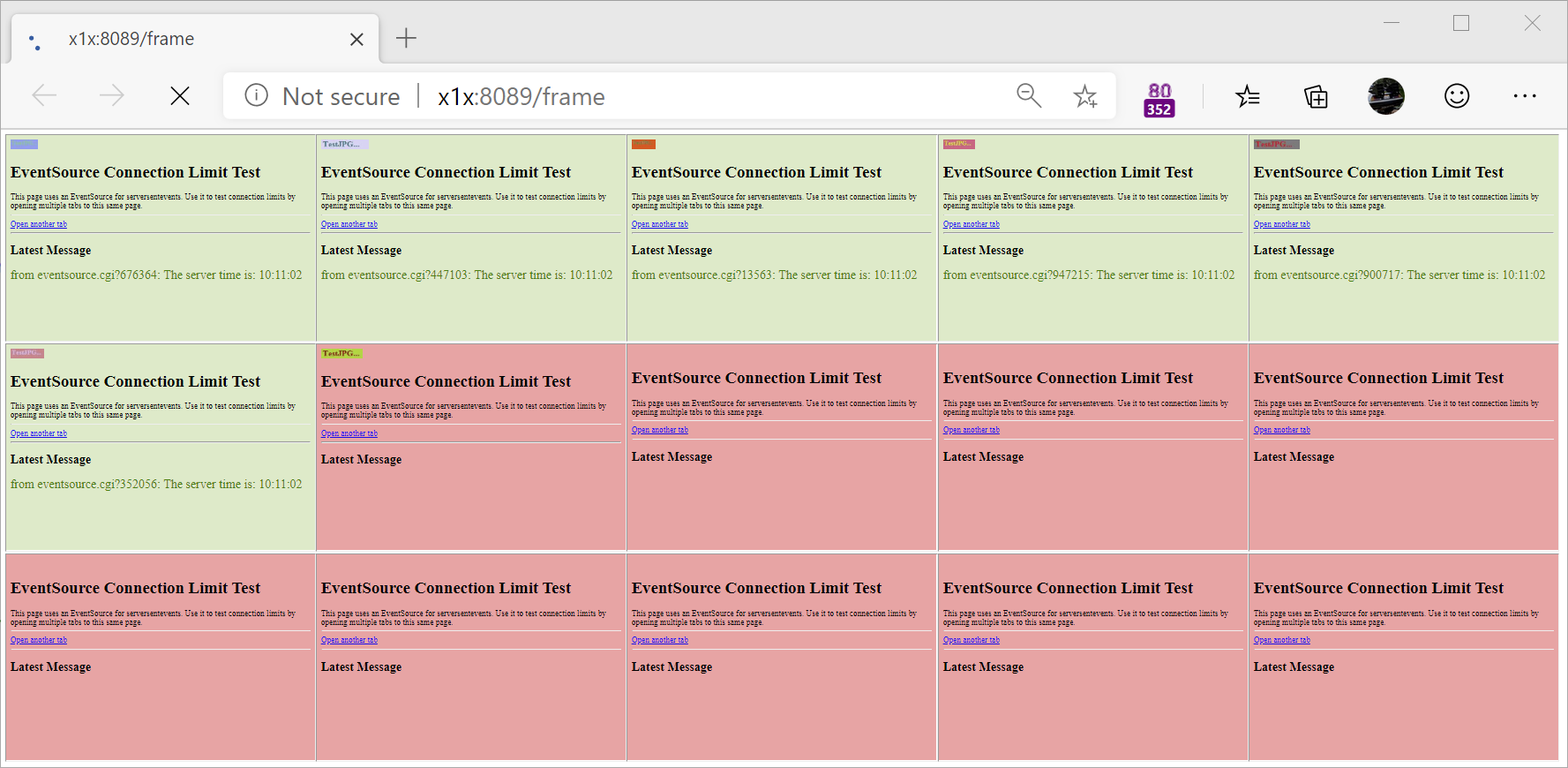Click the address bar URL x1x:8089/frame
This screenshot has height=768, width=1568.
521,96
